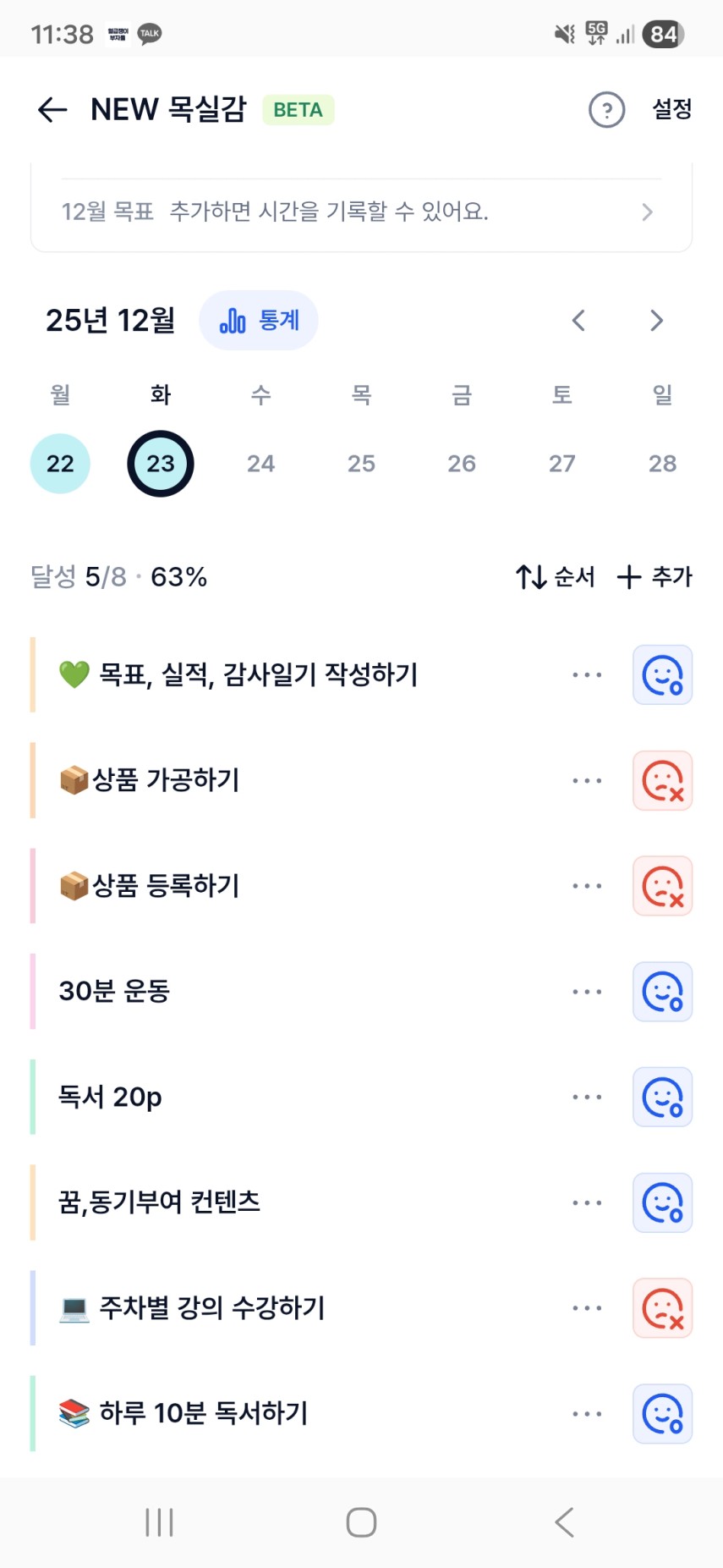Open the 하루 10분 독서하기 task
This screenshot has height=1568, width=723.
tap(203, 1413)
